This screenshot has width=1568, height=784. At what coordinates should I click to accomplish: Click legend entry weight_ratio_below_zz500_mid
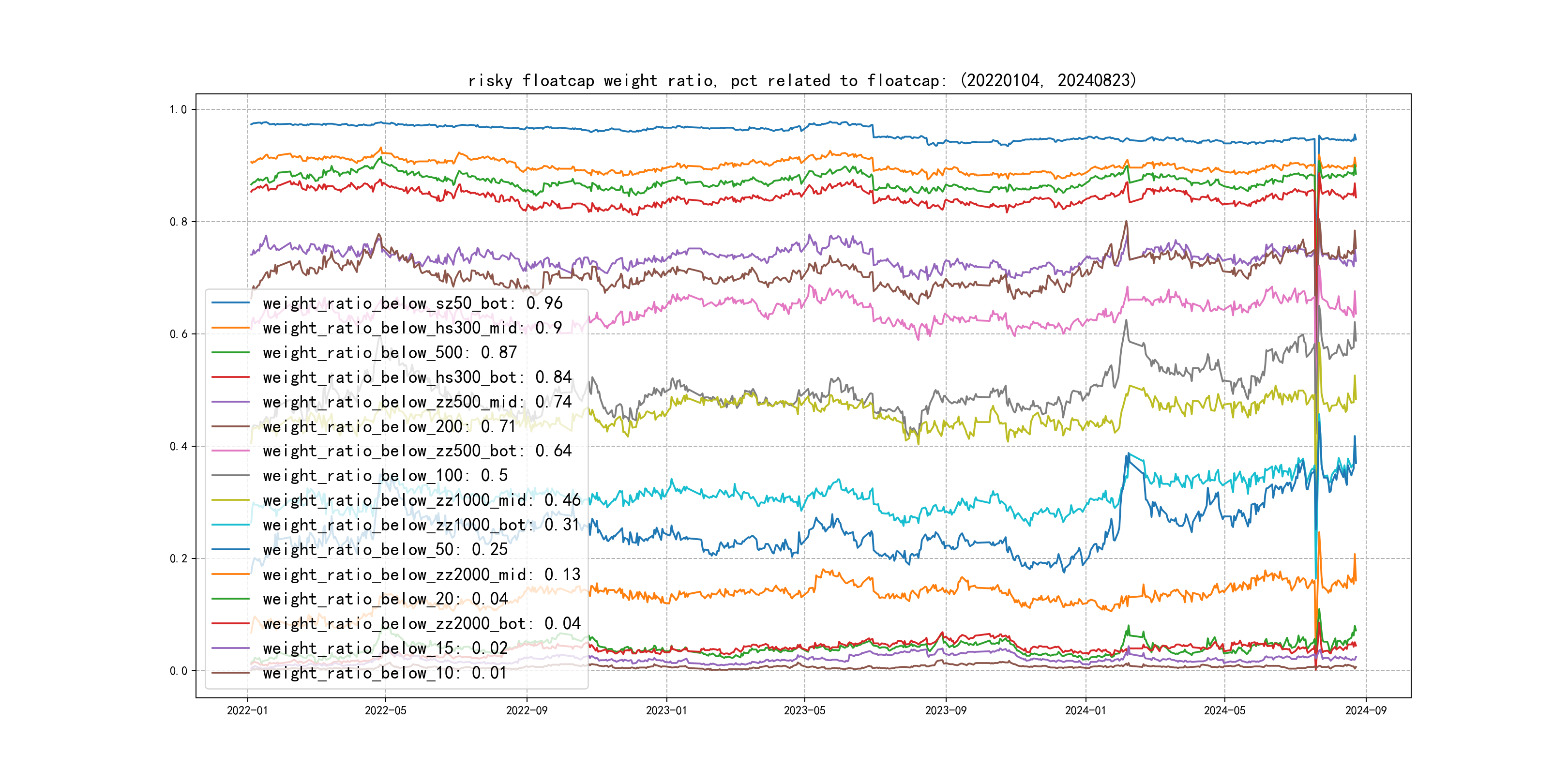417,402
